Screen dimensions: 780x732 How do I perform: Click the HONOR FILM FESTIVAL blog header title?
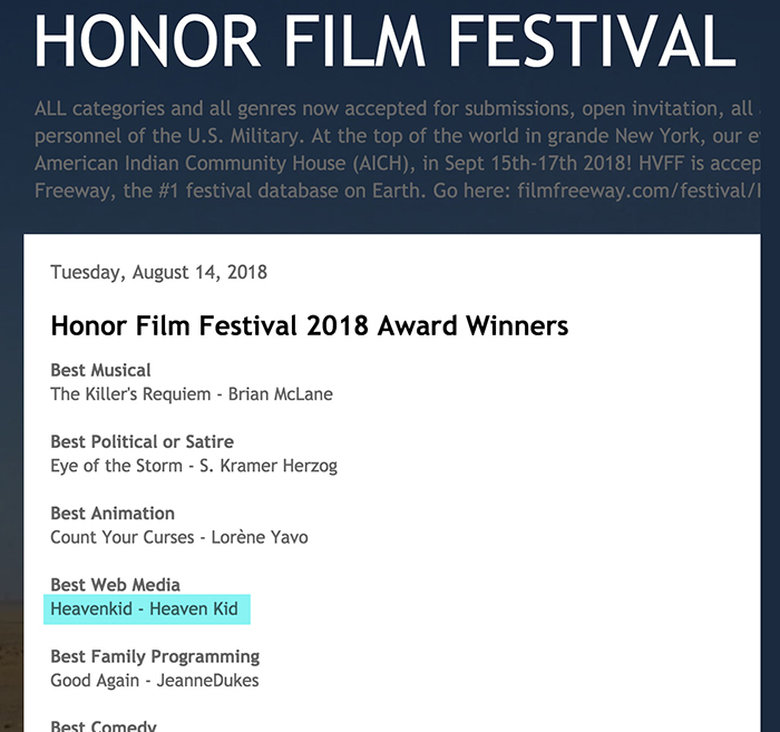point(385,40)
